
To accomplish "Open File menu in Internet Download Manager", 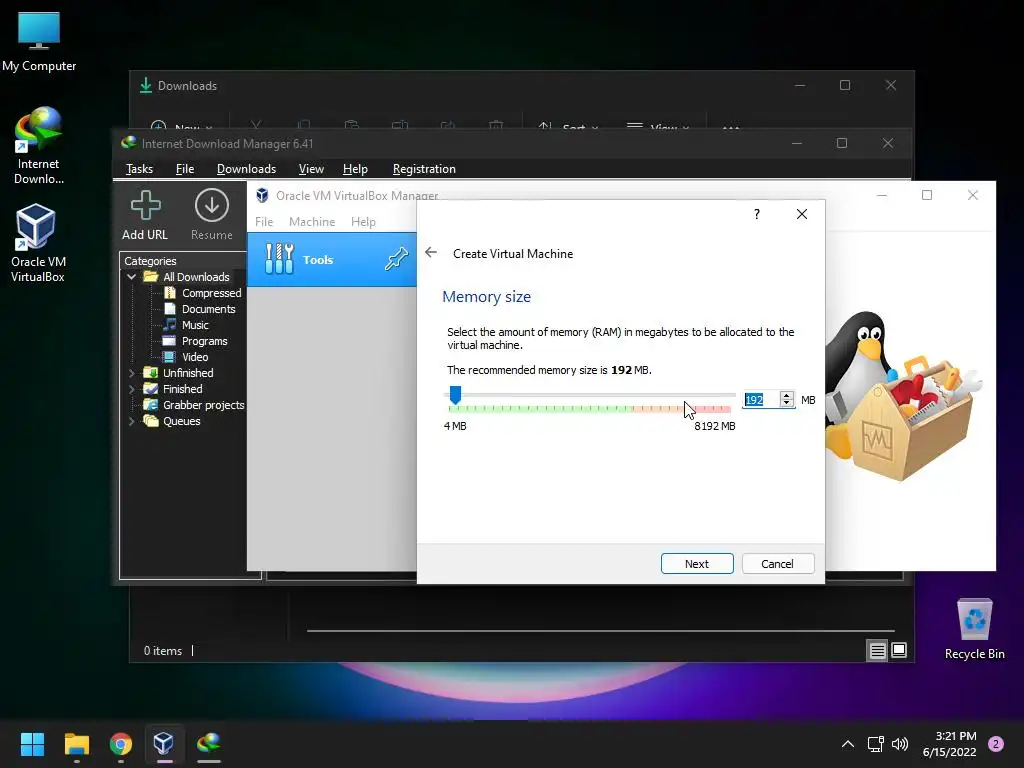I will pyautogui.click(x=185, y=168).
